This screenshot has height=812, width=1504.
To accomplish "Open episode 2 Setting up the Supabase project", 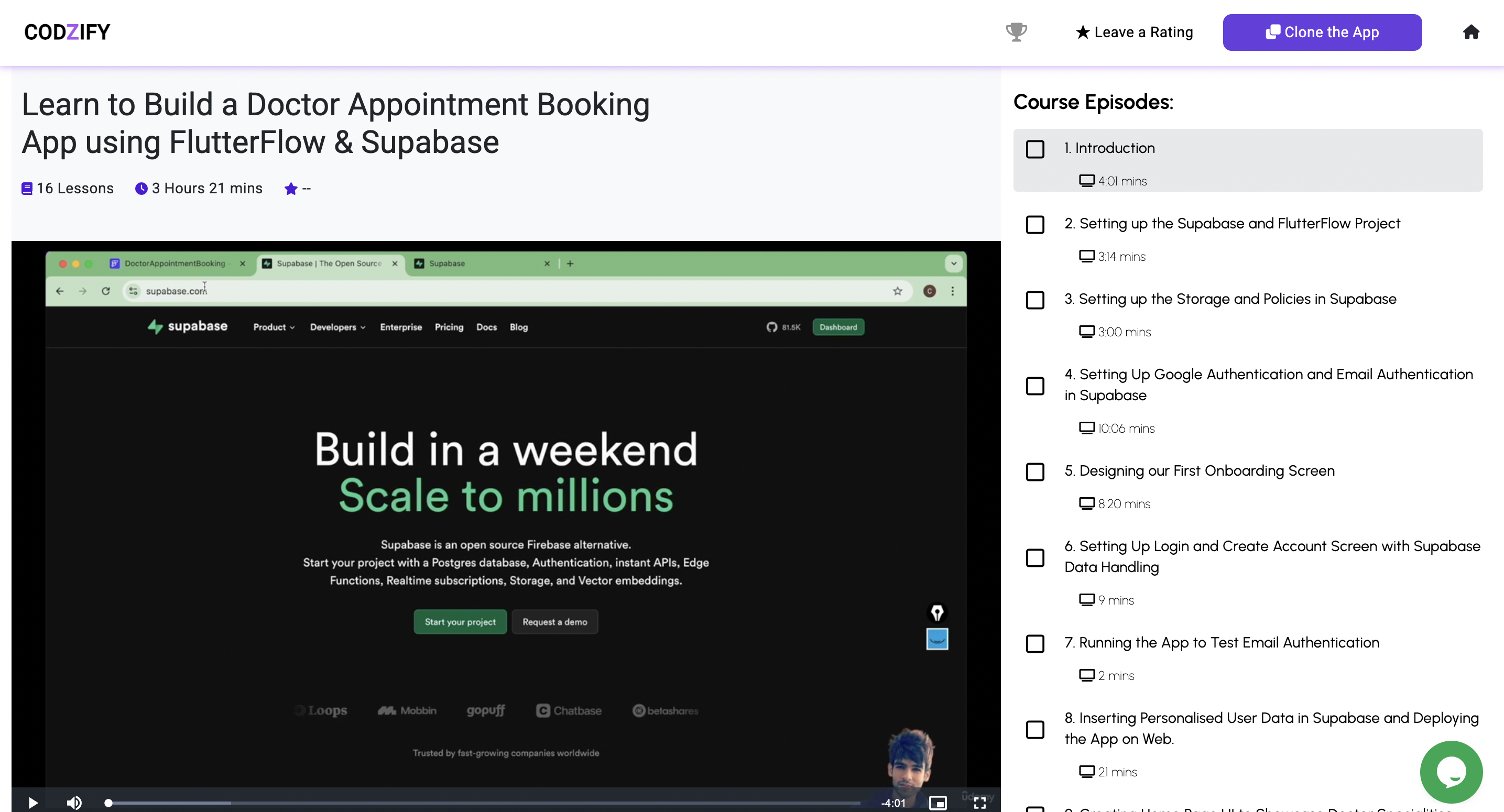I will click(1232, 224).
